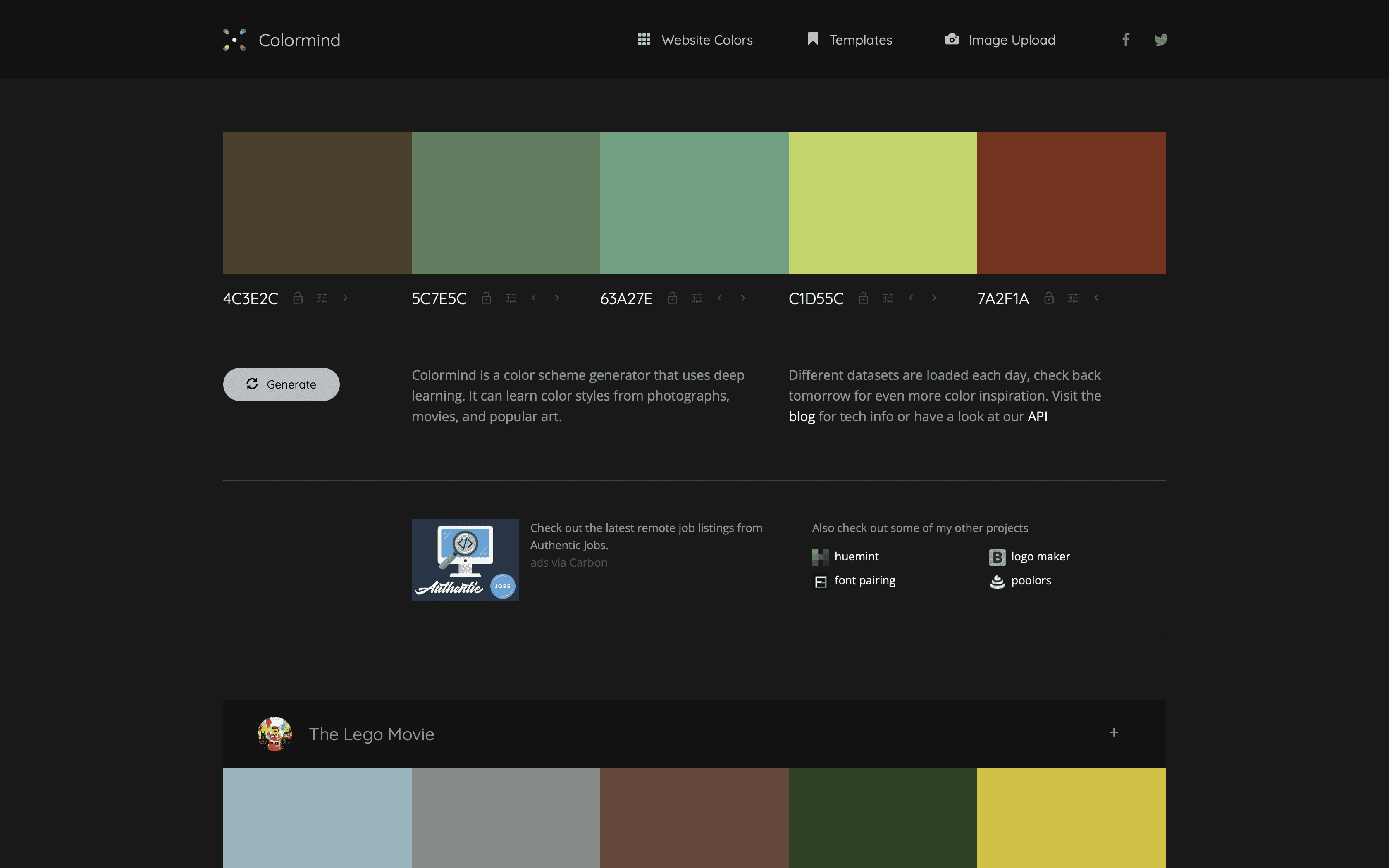The height and width of the screenshot is (868, 1389).
Task: Visit the huemint project link
Action: tap(857, 556)
